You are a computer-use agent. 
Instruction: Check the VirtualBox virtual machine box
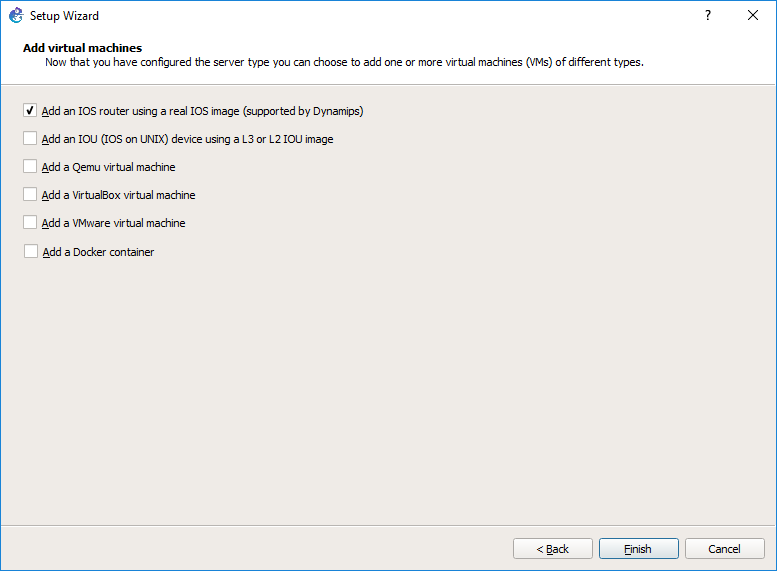point(30,194)
